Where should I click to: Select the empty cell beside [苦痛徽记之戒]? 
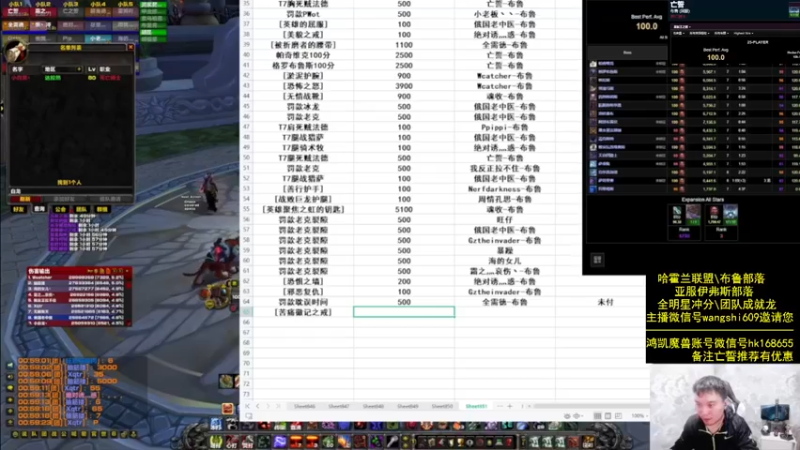click(404, 312)
